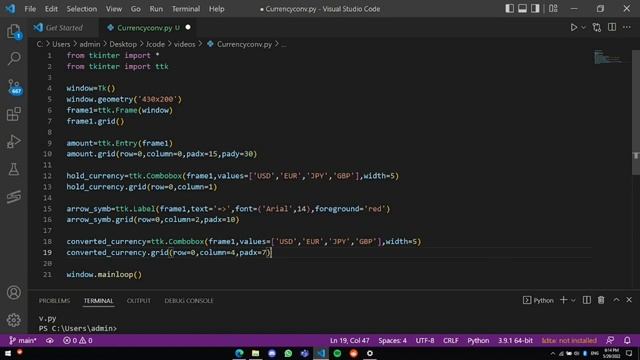This screenshot has height=360, width=640.
Task: Click unsaved dot on Currencyconv.py tab
Action: click(188, 27)
